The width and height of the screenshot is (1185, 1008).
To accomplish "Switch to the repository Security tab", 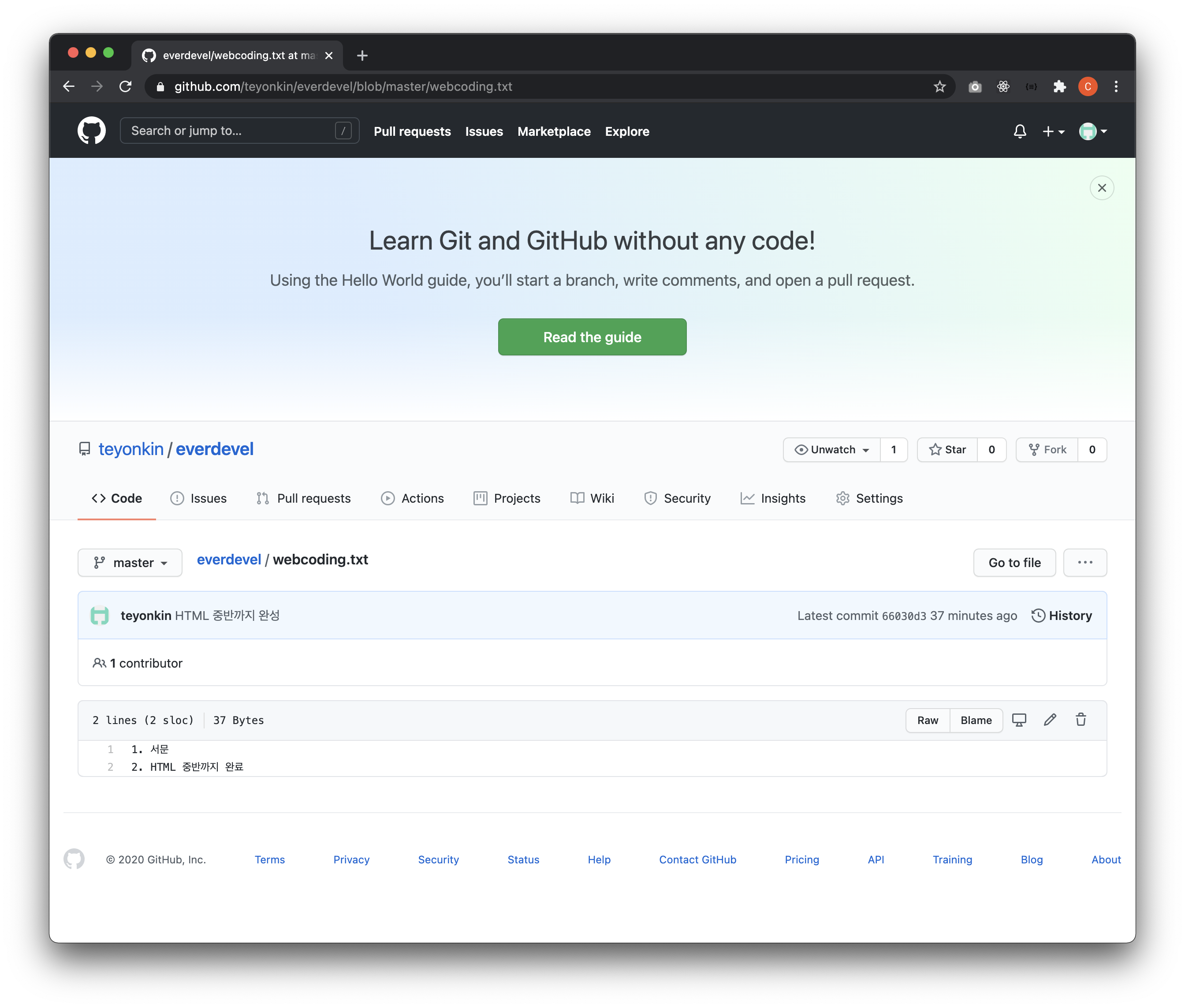I will 677,498.
